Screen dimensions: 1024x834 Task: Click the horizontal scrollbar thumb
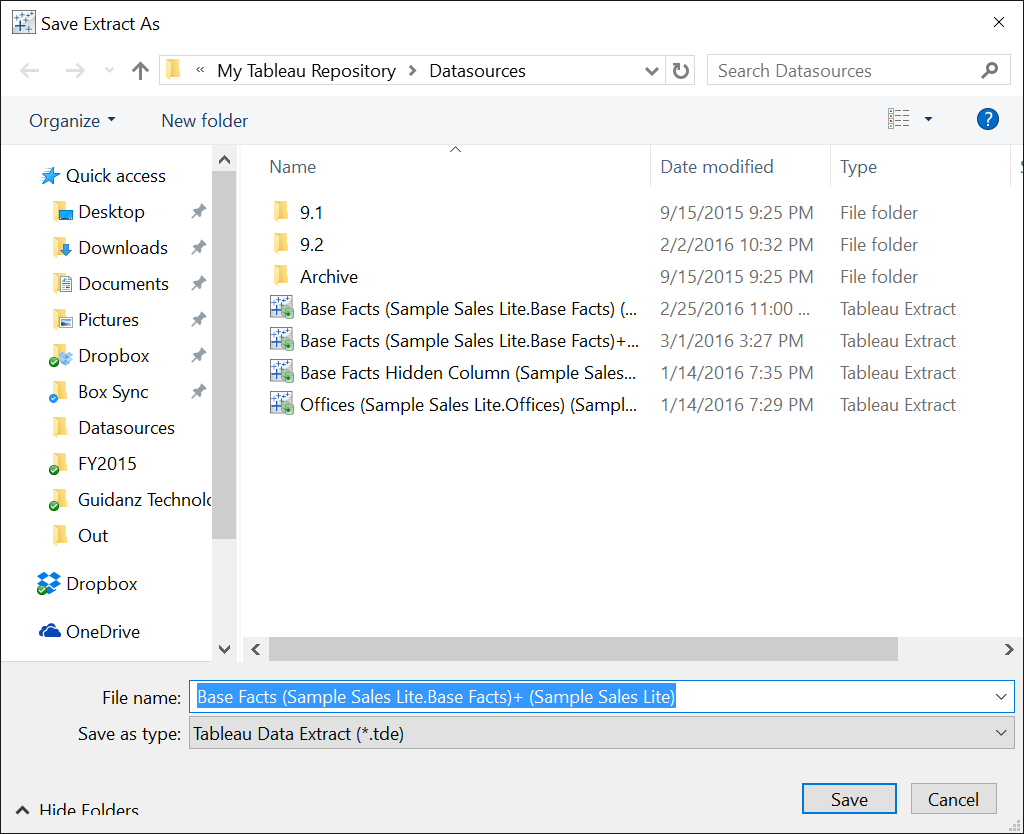click(583, 649)
